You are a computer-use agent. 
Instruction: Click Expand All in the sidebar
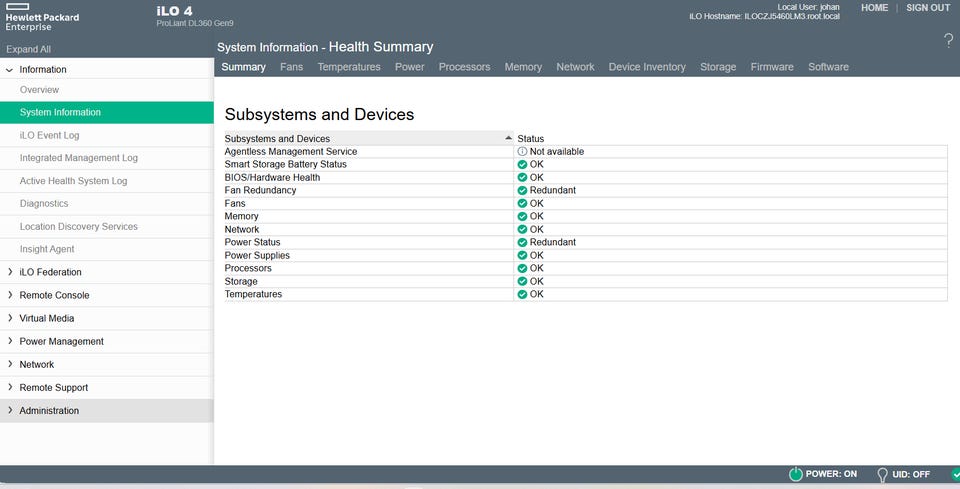(28, 49)
